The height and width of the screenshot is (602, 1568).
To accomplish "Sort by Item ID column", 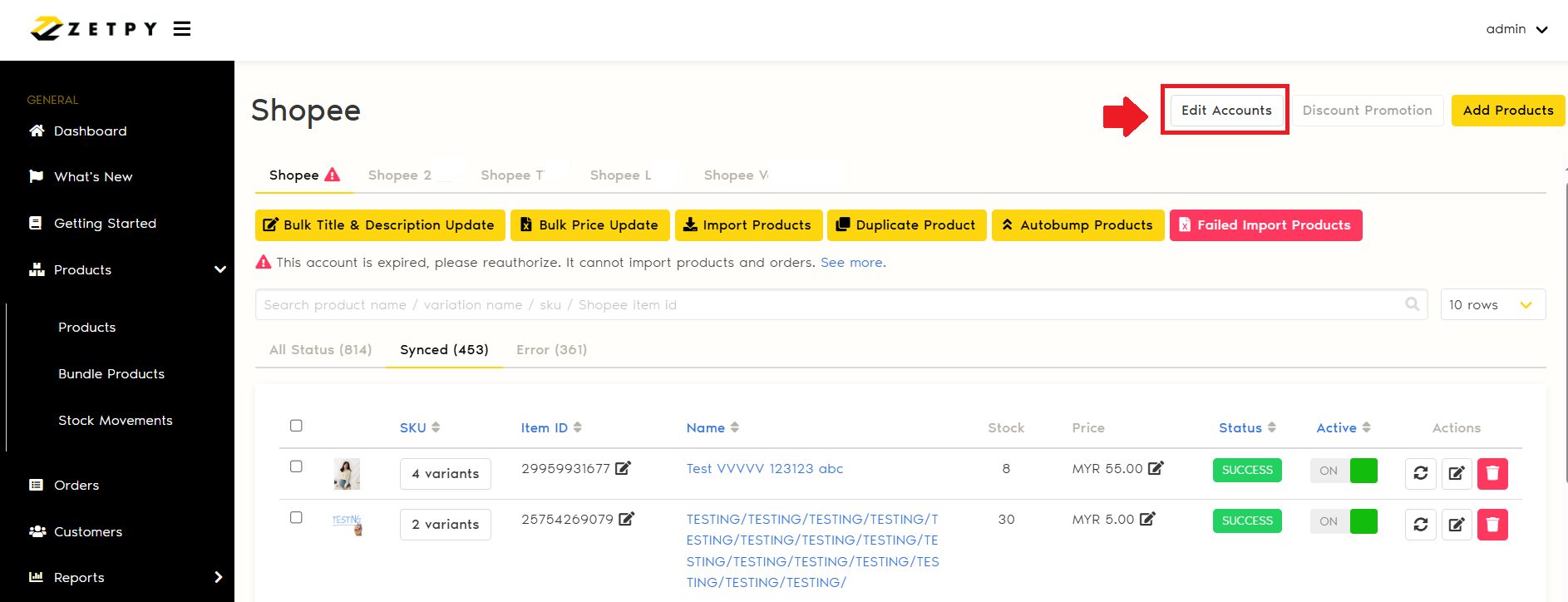I will click(x=551, y=428).
